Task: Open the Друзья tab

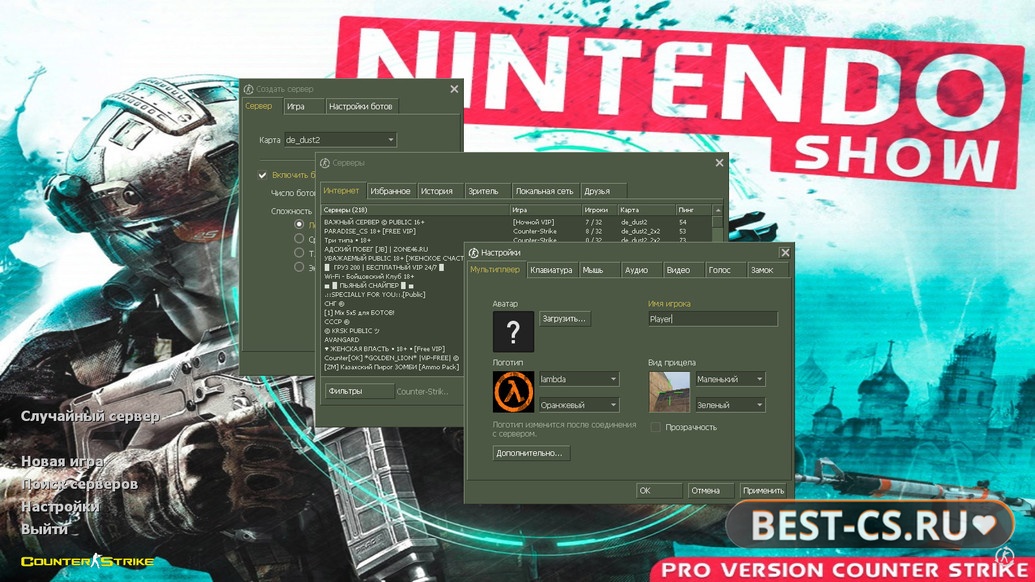Action: point(603,191)
